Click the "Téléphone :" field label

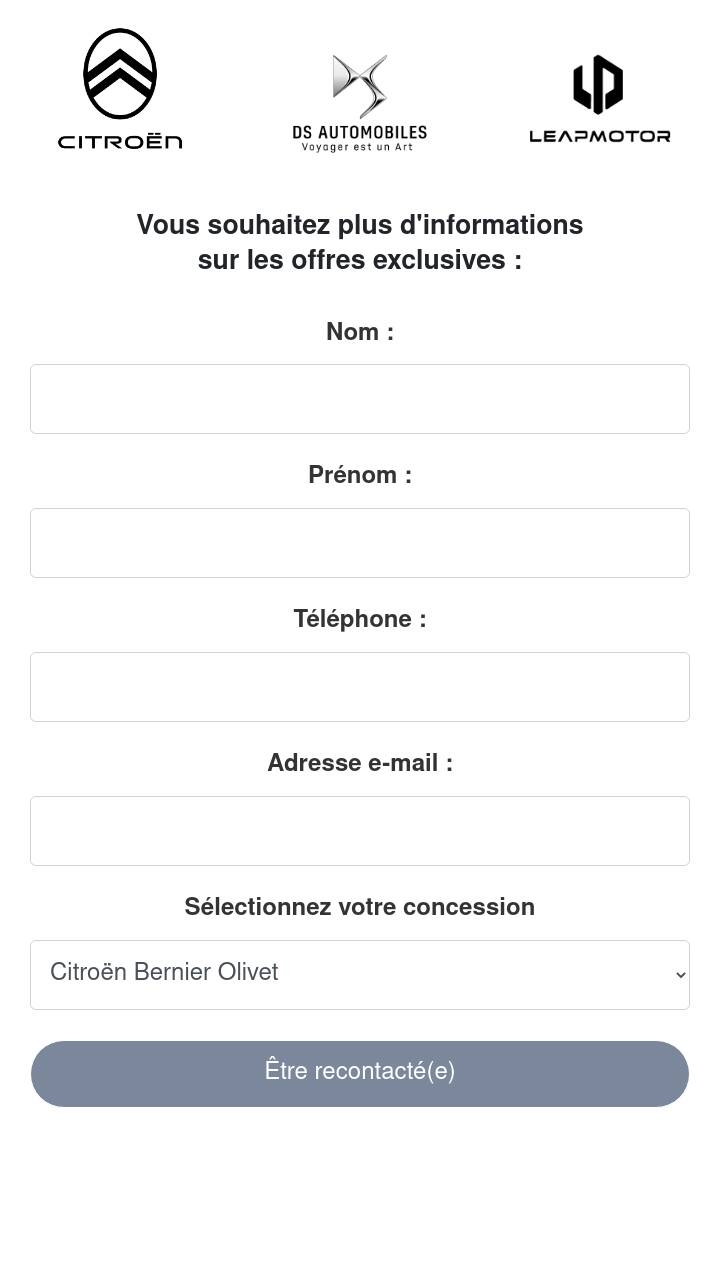[x=360, y=619]
